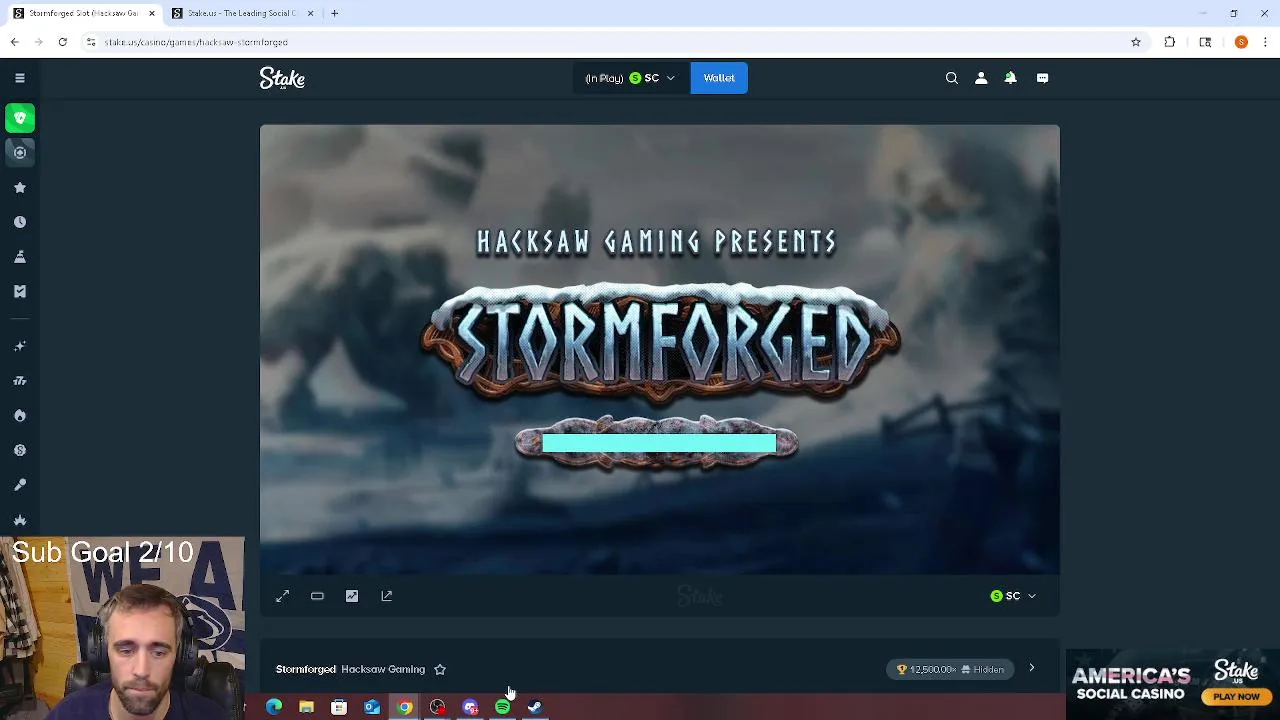1280x720 pixels.
Task: Open Recent clock icon in sidebar
Action: click(19, 222)
